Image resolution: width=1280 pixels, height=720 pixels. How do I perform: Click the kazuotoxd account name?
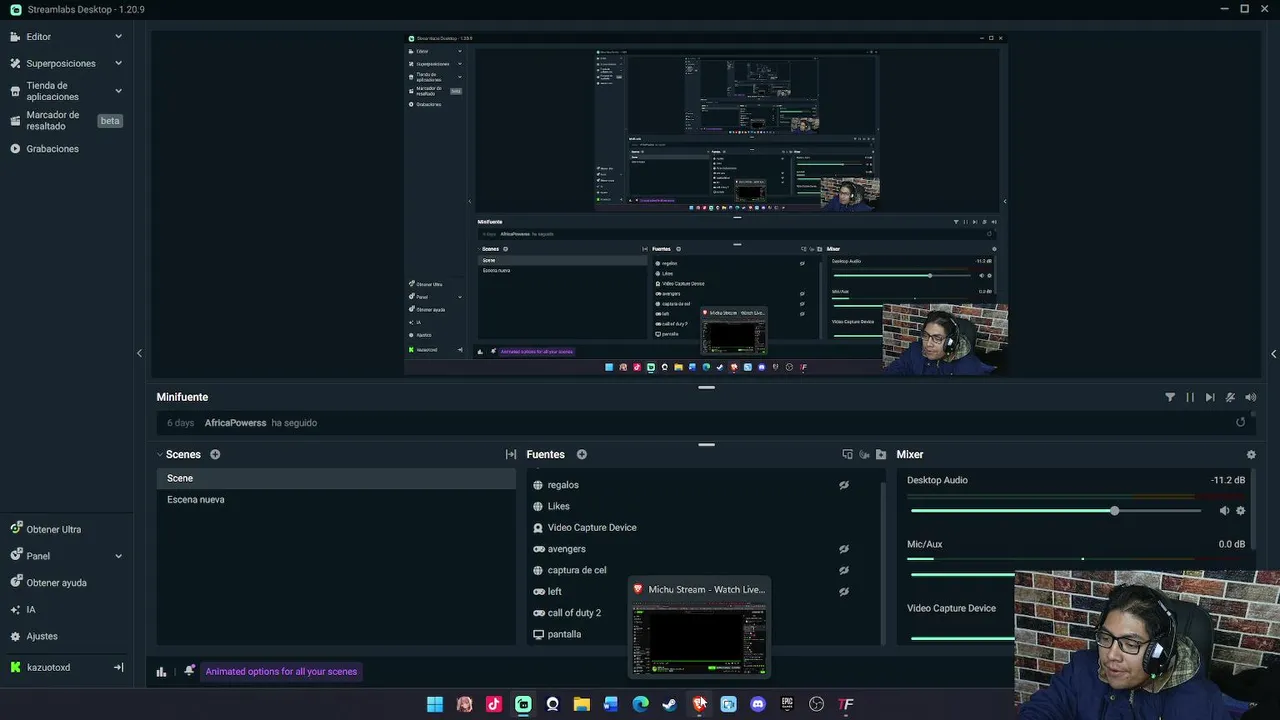coord(48,667)
